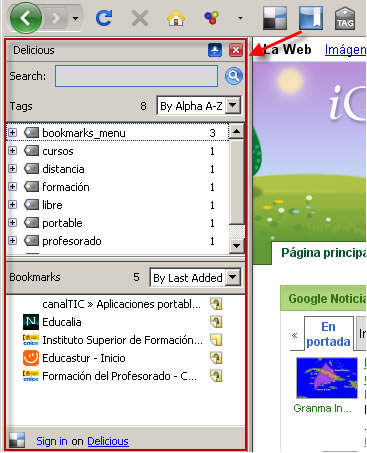
Task: Select the libre tag
Action: point(52,205)
